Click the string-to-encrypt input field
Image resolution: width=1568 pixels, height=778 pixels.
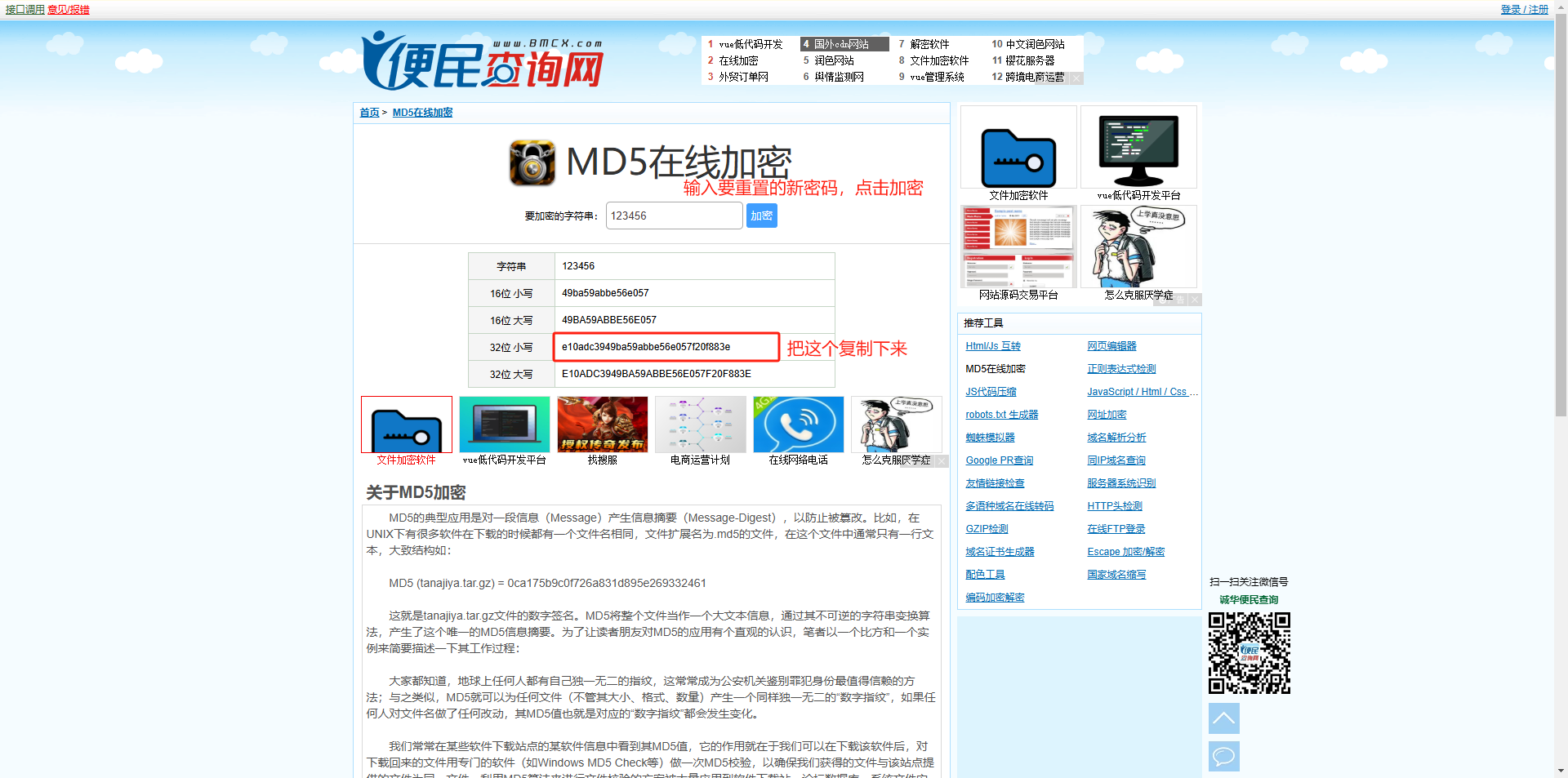click(674, 216)
